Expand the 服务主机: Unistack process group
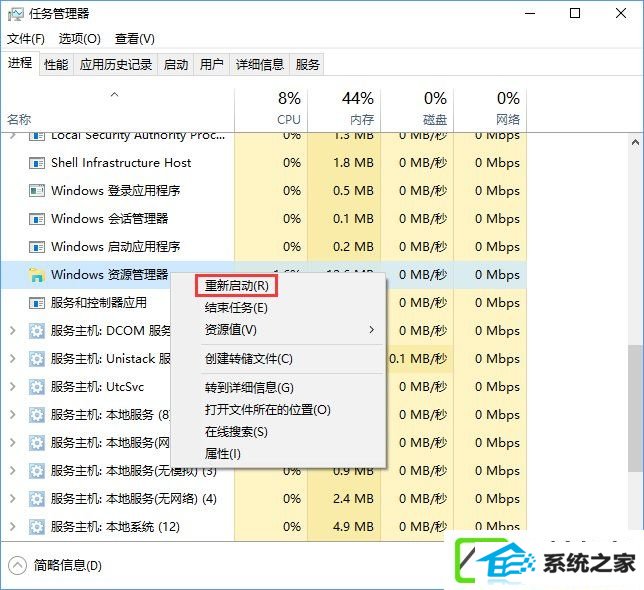The image size is (644, 590). point(13,358)
